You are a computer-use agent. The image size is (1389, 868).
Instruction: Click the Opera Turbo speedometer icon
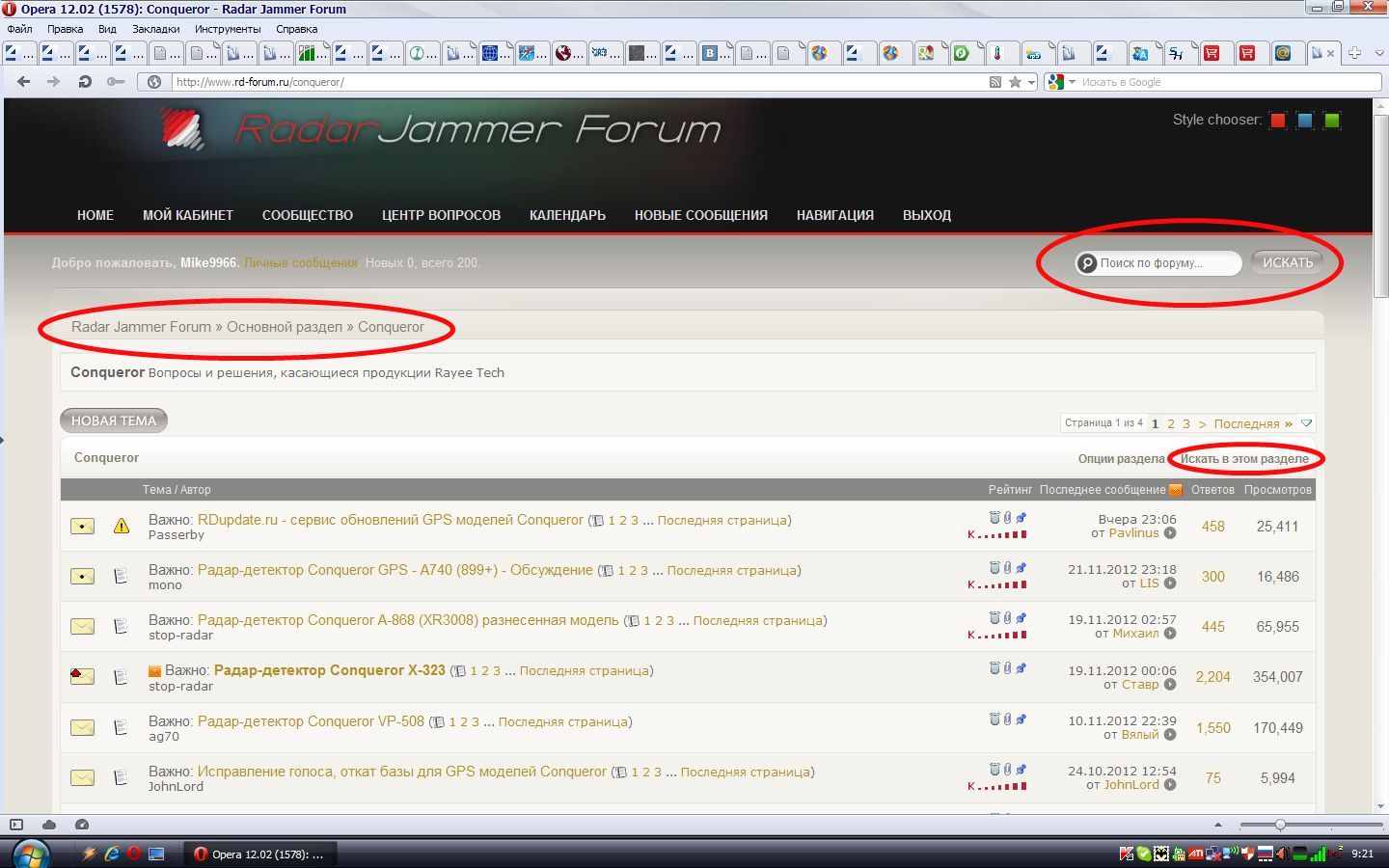click(82, 825)
